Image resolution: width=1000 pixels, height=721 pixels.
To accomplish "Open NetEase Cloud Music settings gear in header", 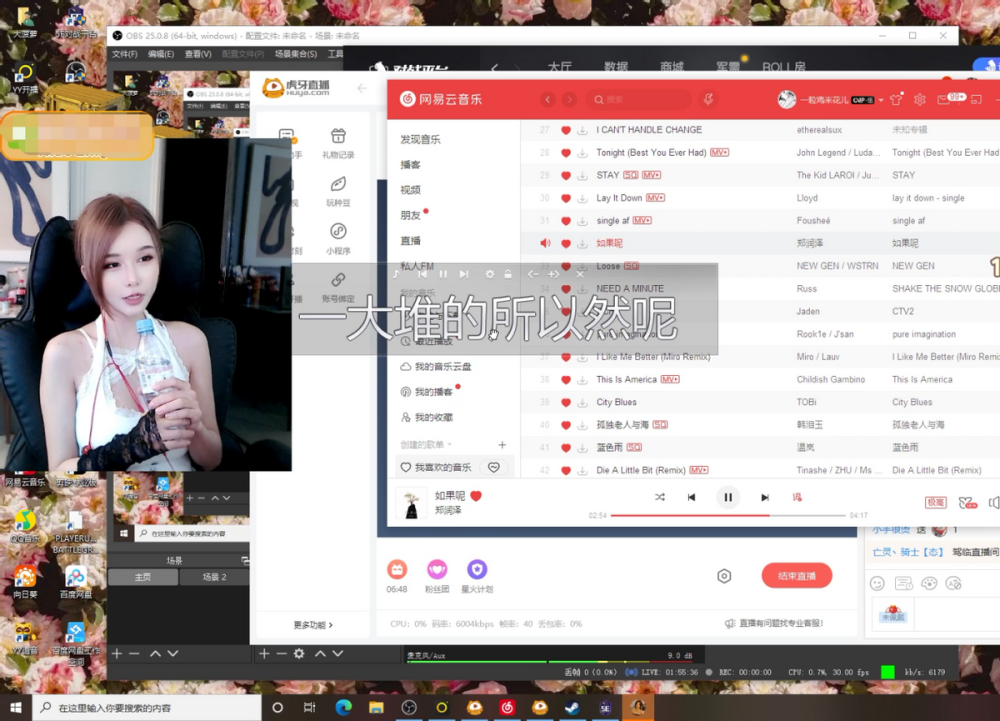I will coord(920,99).
